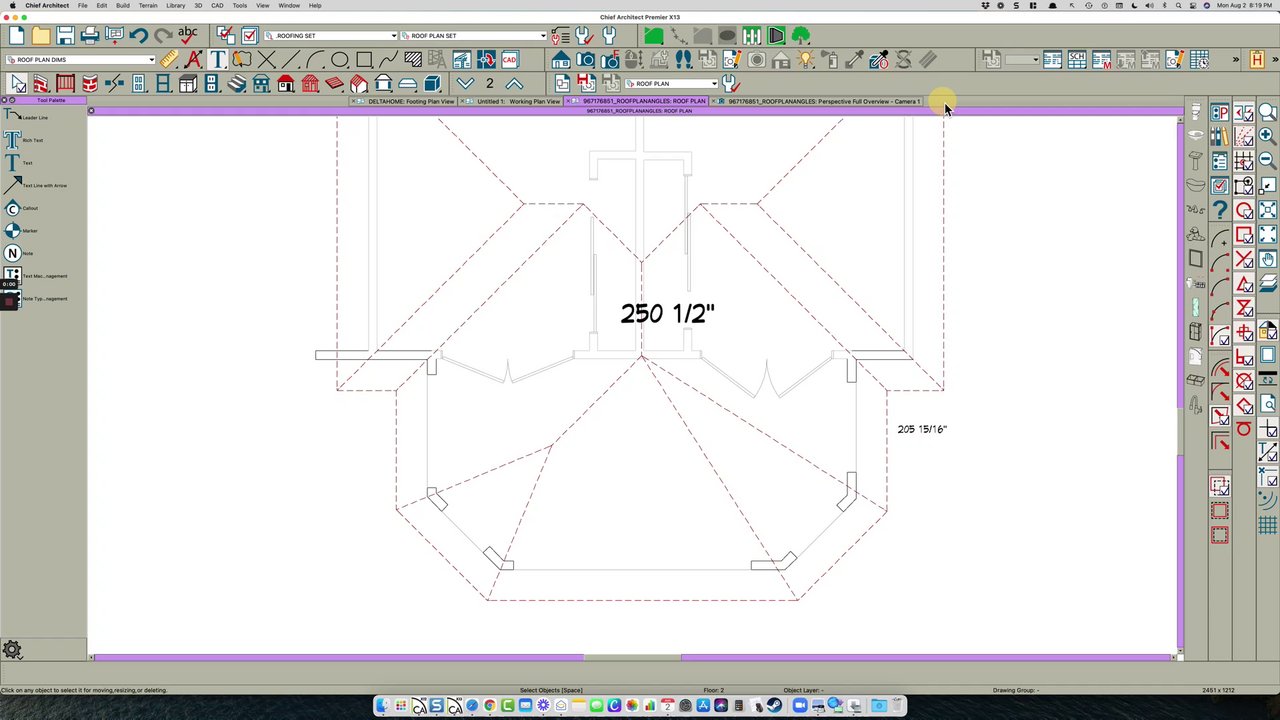Open the CAD menu

point(217,5)
